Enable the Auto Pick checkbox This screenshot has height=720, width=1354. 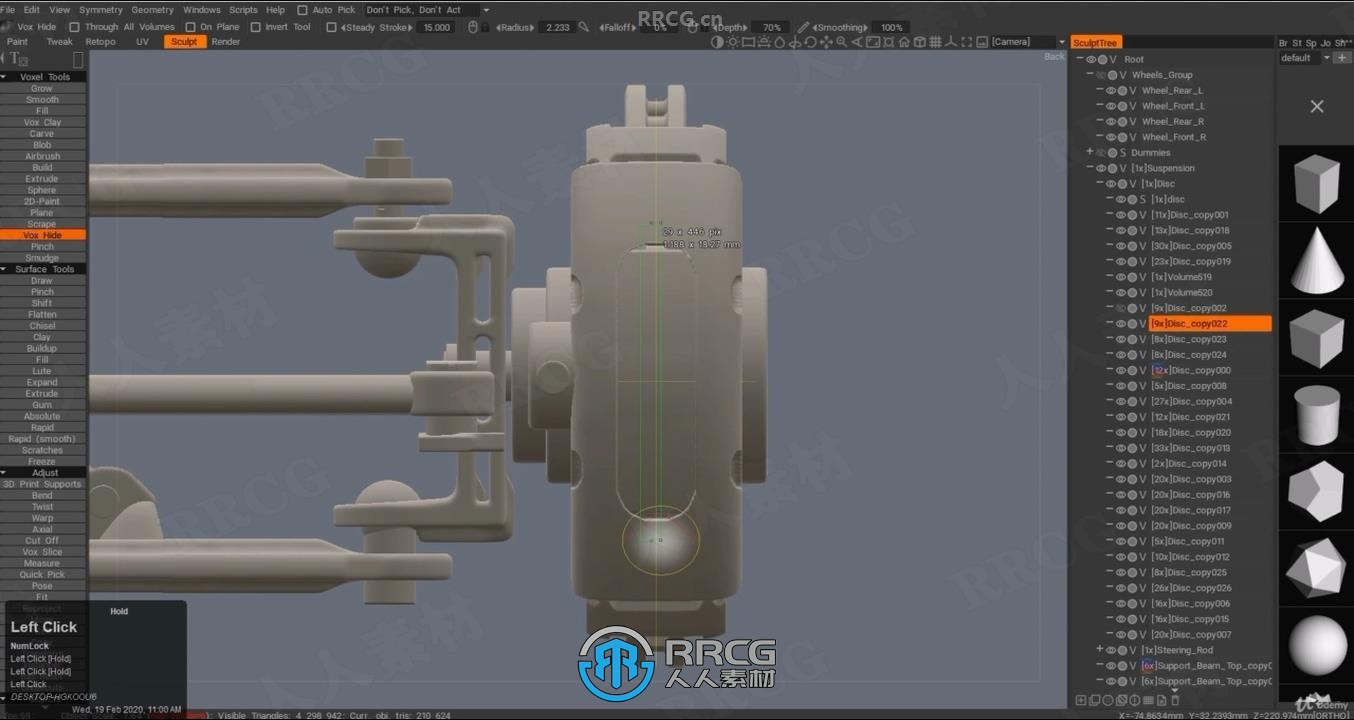click(302, 10)
